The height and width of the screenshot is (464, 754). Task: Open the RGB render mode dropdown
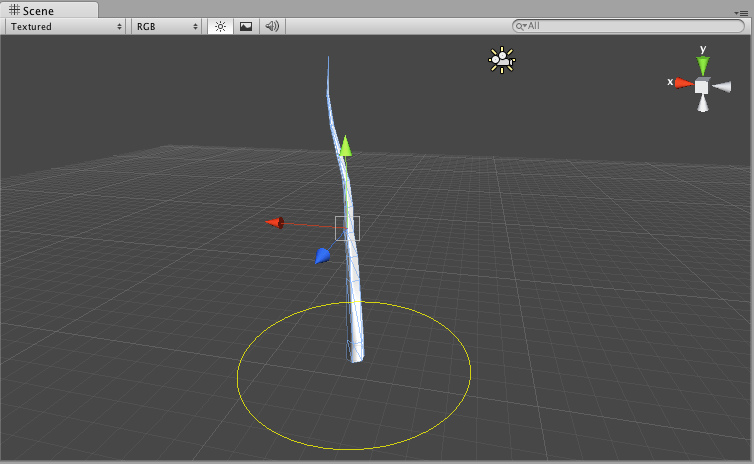pos(166,26)
